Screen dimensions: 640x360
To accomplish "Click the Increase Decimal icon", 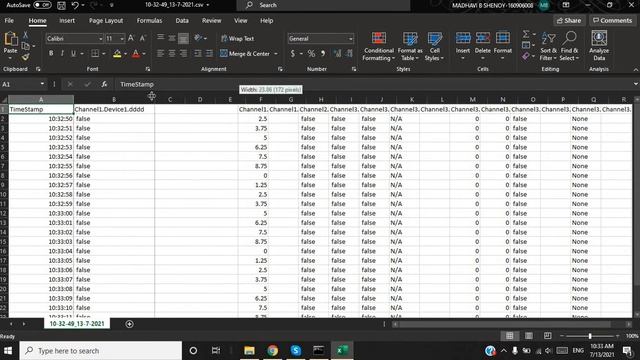I will point(338,53).
